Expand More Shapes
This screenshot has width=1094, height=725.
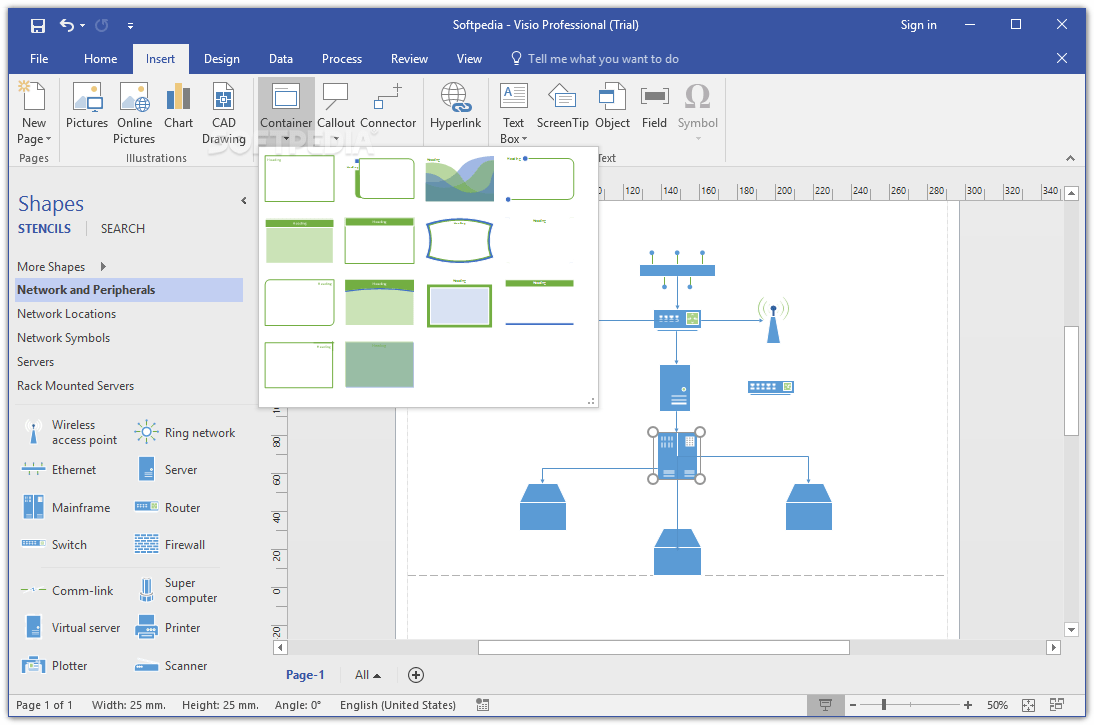(x=51, y=266)
